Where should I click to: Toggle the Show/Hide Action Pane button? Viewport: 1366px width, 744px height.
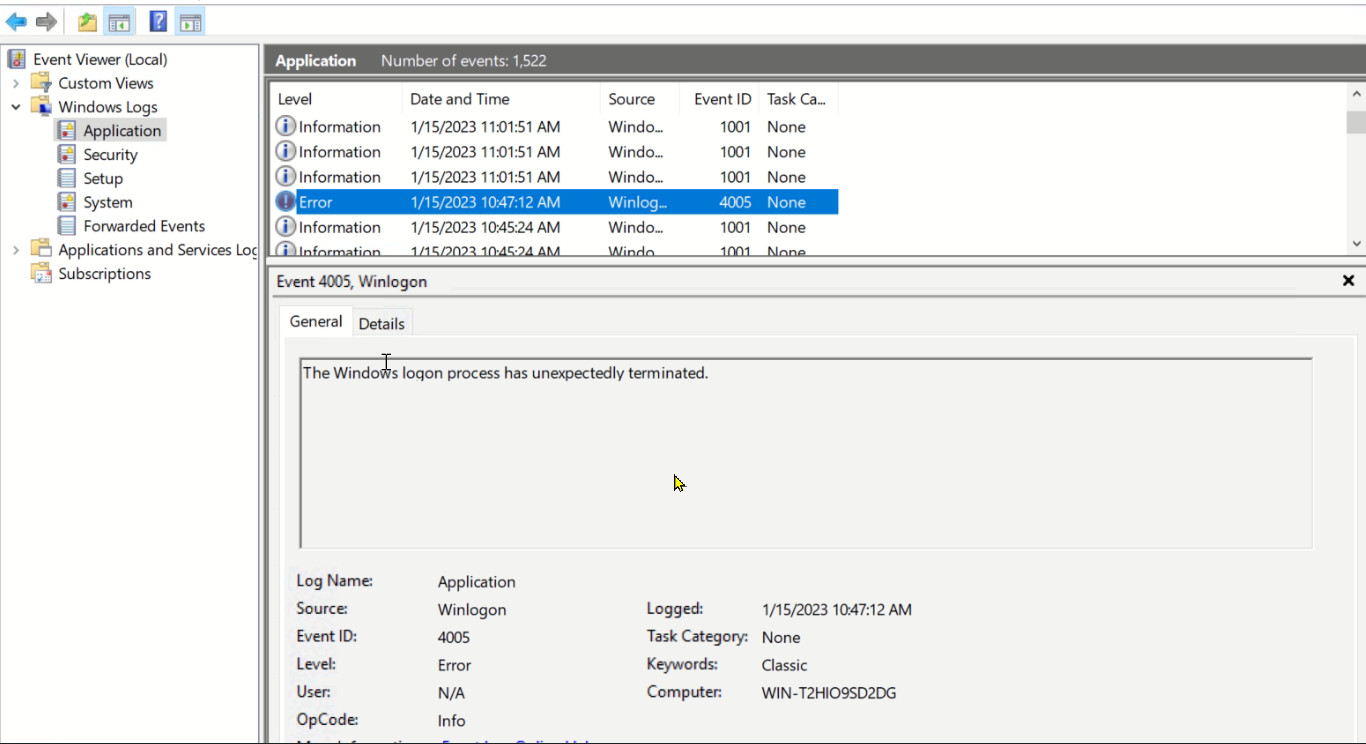pos(189,21)
